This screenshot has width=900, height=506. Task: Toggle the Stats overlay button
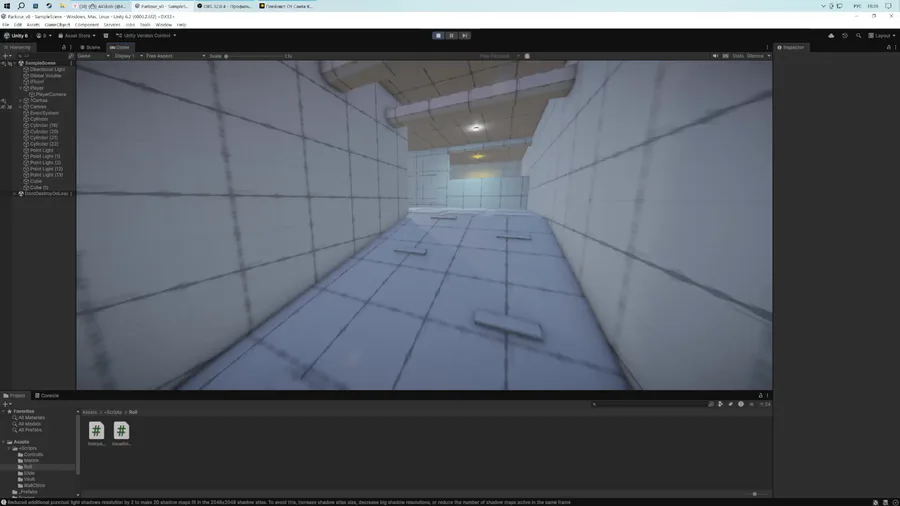click(738, 56)
